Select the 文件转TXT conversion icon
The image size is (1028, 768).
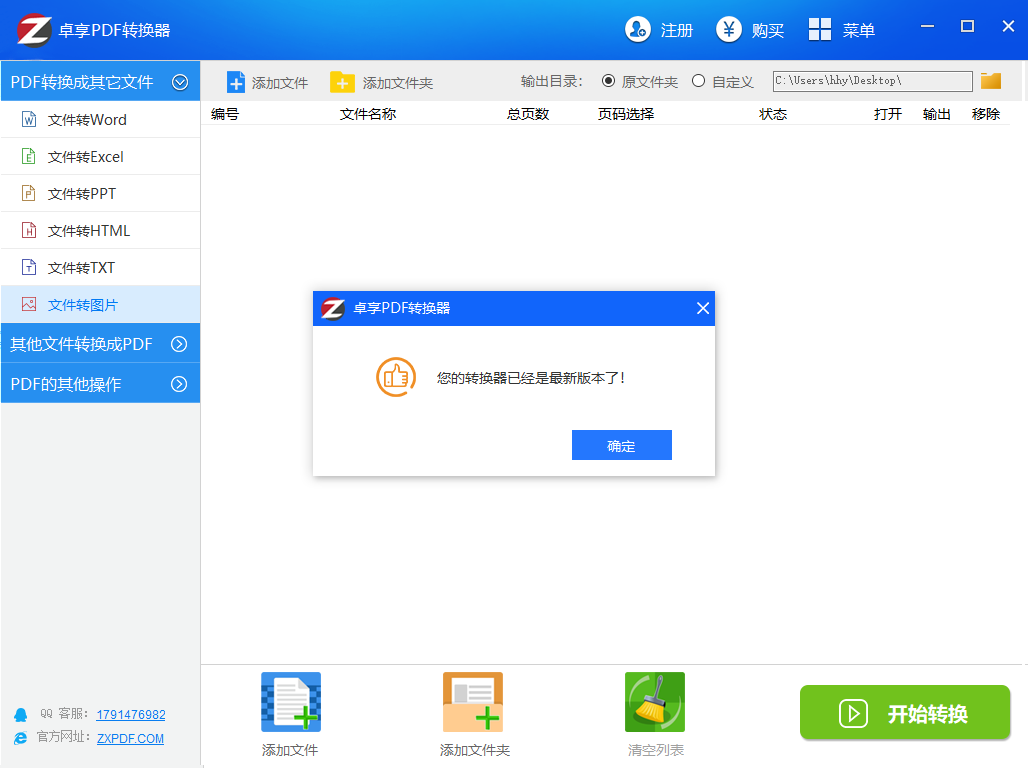point(30,267)
